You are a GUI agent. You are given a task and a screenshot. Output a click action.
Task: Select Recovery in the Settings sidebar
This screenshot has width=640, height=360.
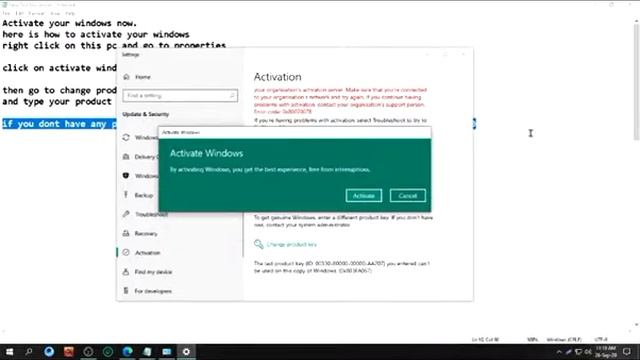pyautogui.click(x=146, y=233)
